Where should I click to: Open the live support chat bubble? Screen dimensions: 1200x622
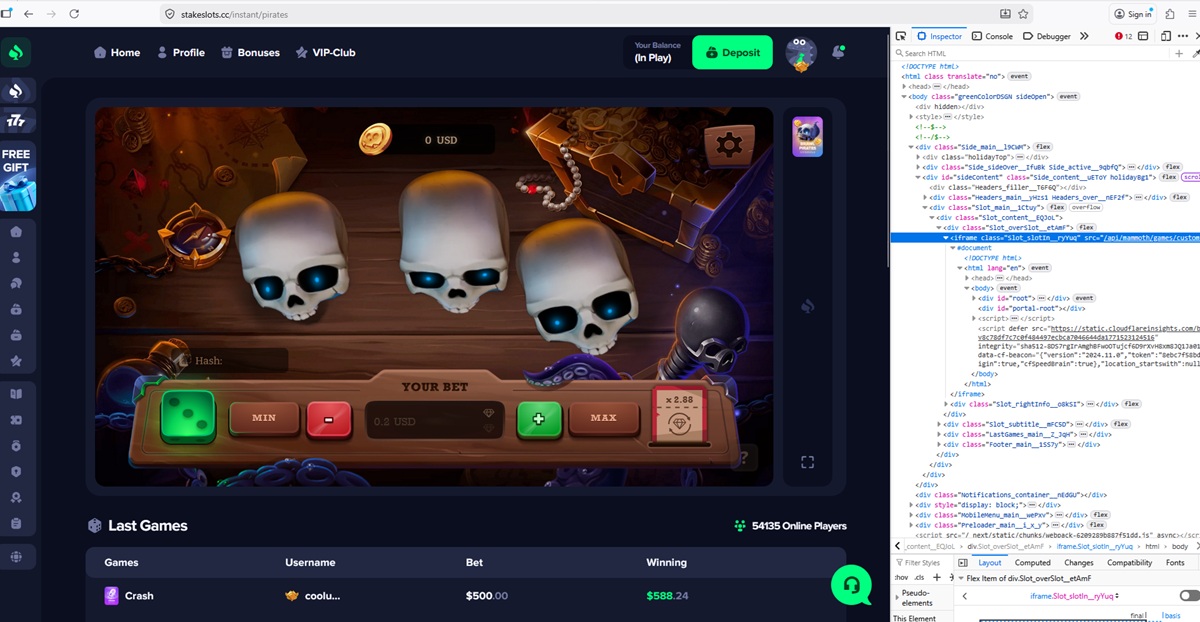(851, 585)
